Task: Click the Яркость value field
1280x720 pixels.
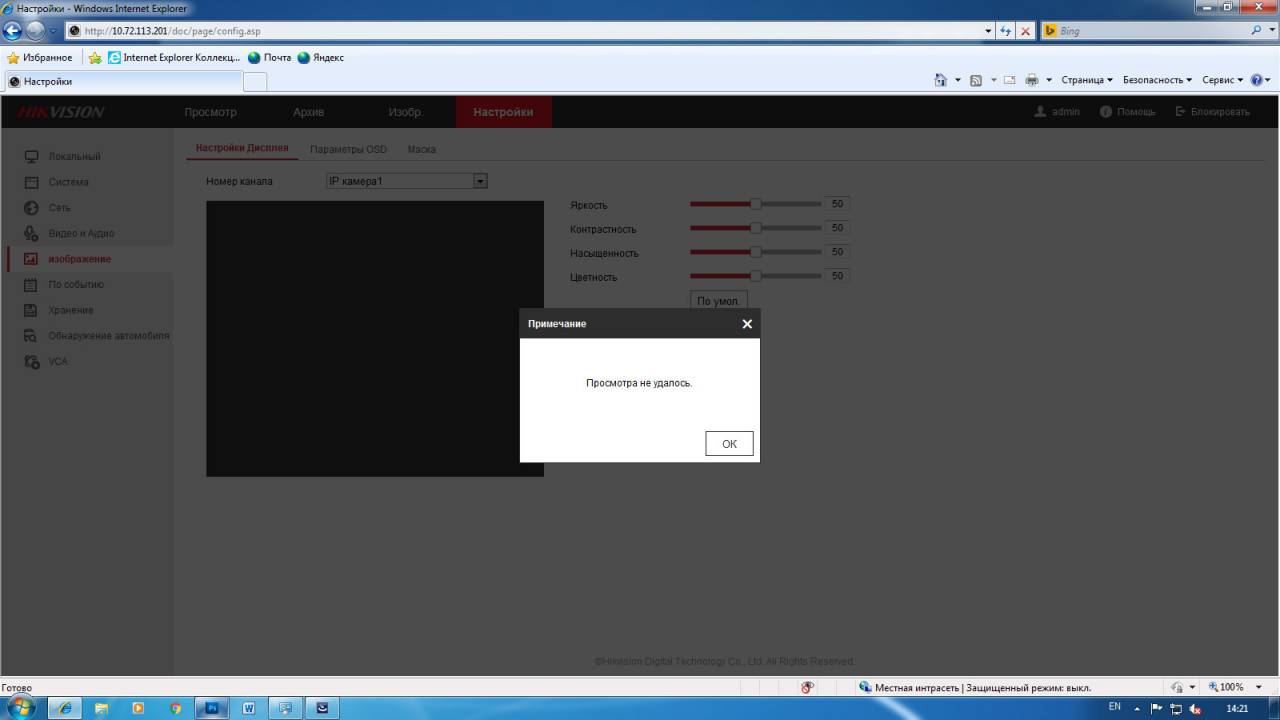Action: (837, 204)
